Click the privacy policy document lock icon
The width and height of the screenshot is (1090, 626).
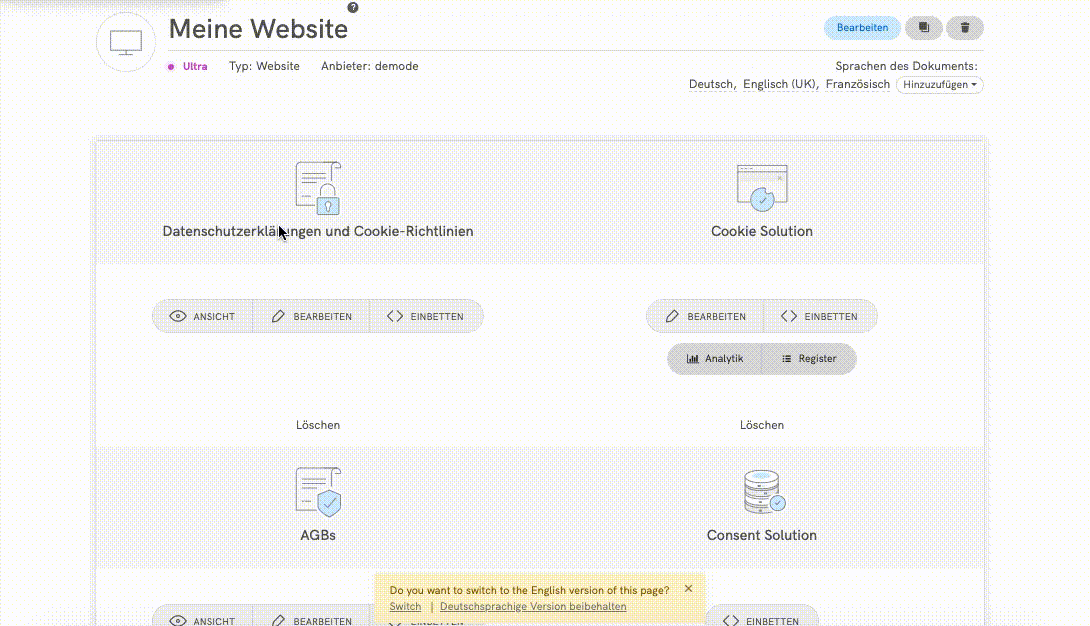coord(318,188)
